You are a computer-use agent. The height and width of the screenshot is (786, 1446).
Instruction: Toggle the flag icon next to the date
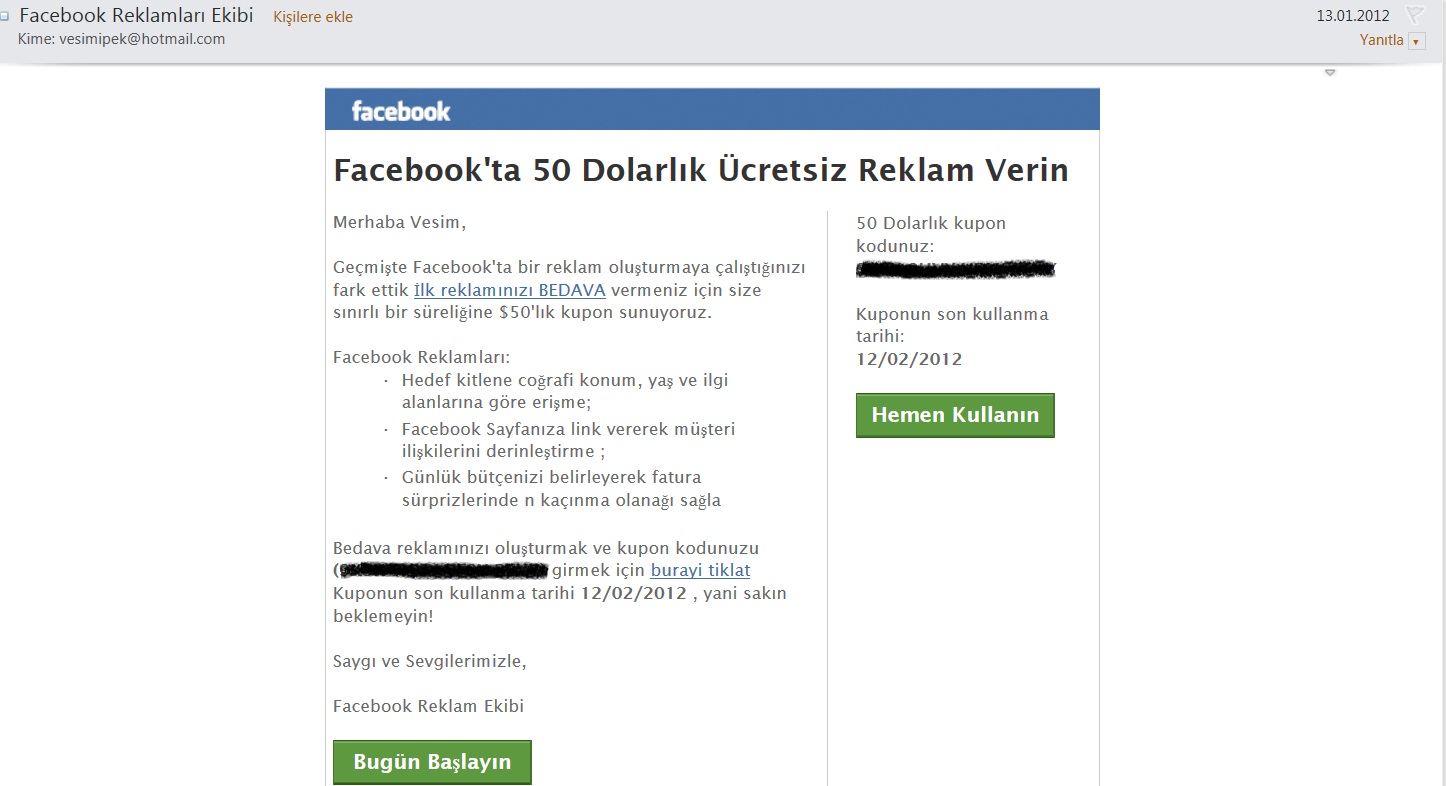[x=1414, y=15]
